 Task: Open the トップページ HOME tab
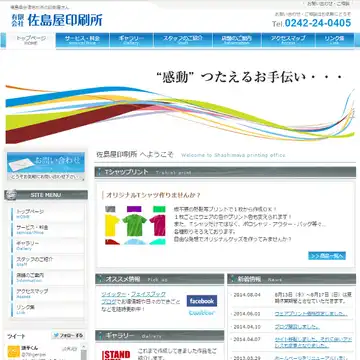[x=31, y=41]
